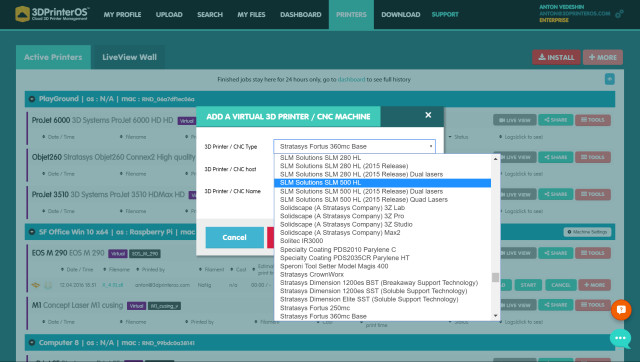Open the UPLOAD page
Image resolution: width=640 pixels, height=362 pixels.
point(169,15)
